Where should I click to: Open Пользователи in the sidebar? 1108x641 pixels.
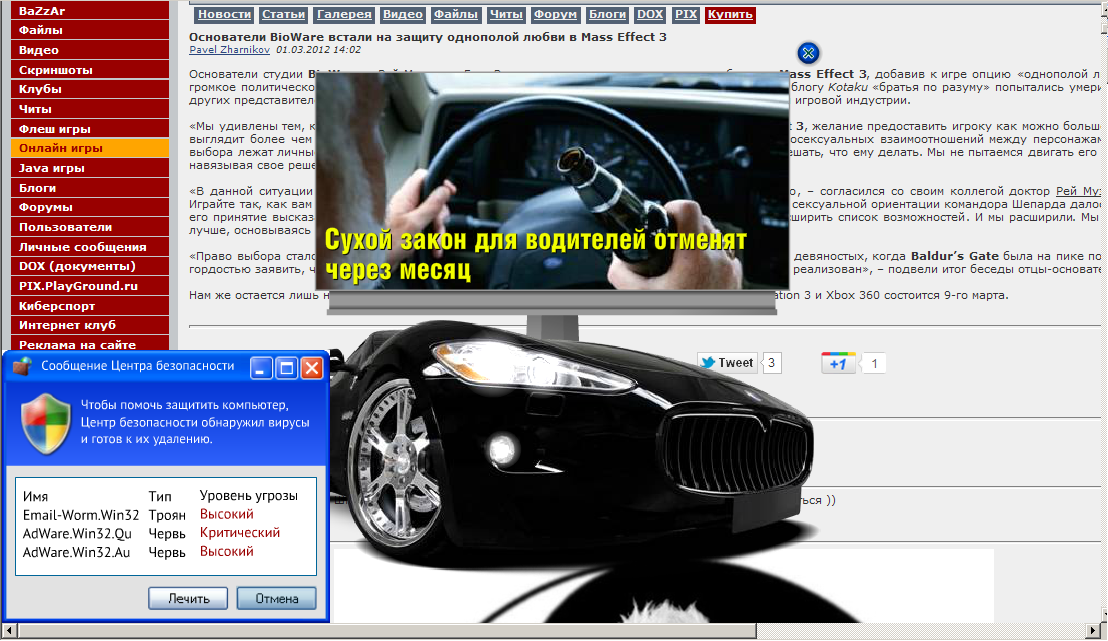coord(90,227)
